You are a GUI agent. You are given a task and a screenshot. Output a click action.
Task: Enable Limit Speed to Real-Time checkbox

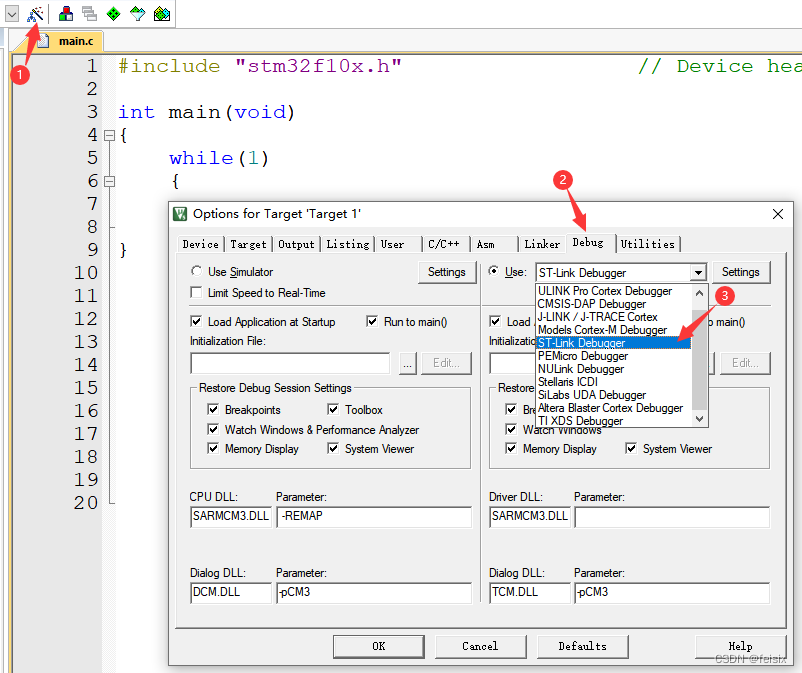(196, 292)
